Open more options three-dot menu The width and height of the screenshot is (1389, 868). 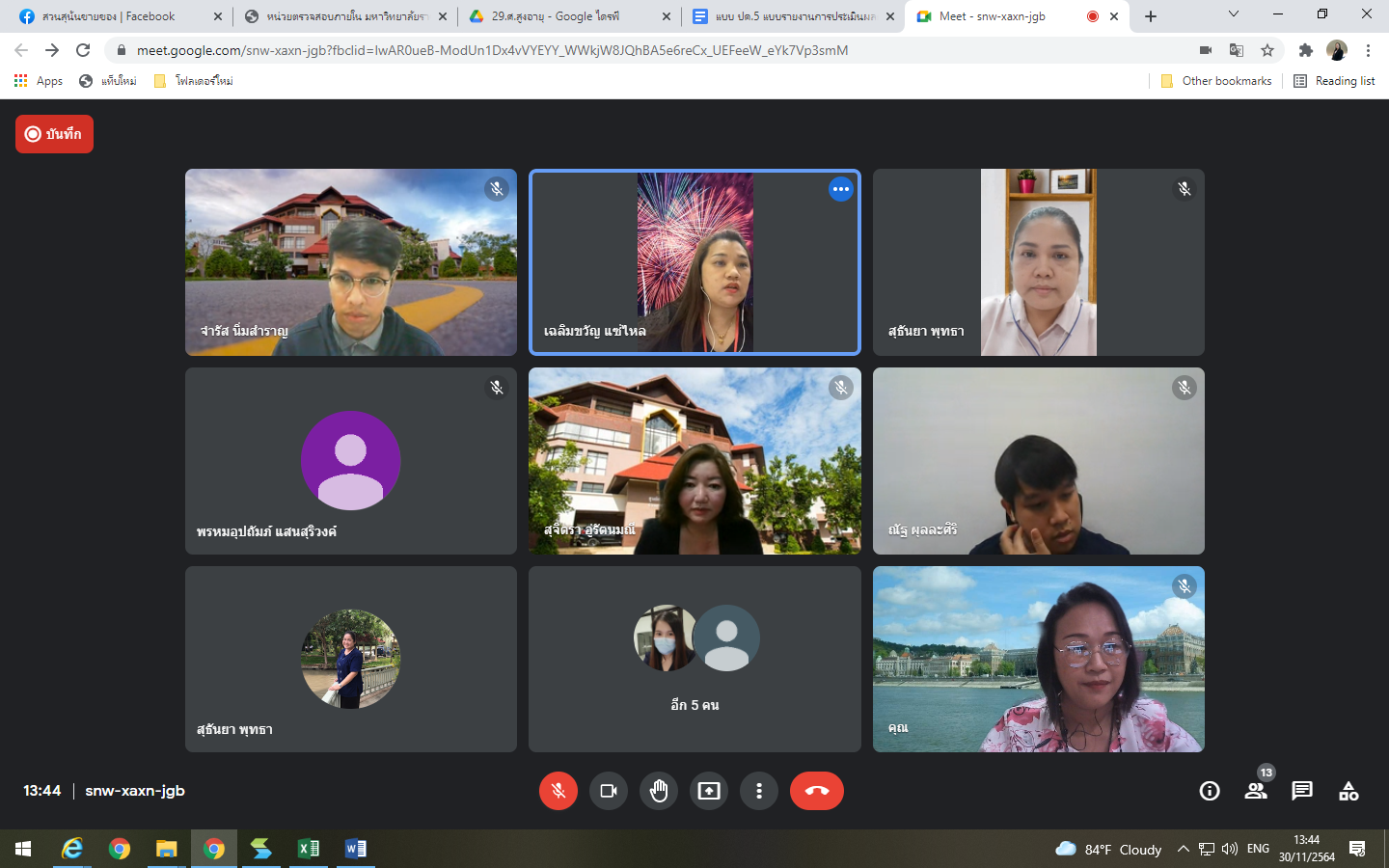click(759, 791)
